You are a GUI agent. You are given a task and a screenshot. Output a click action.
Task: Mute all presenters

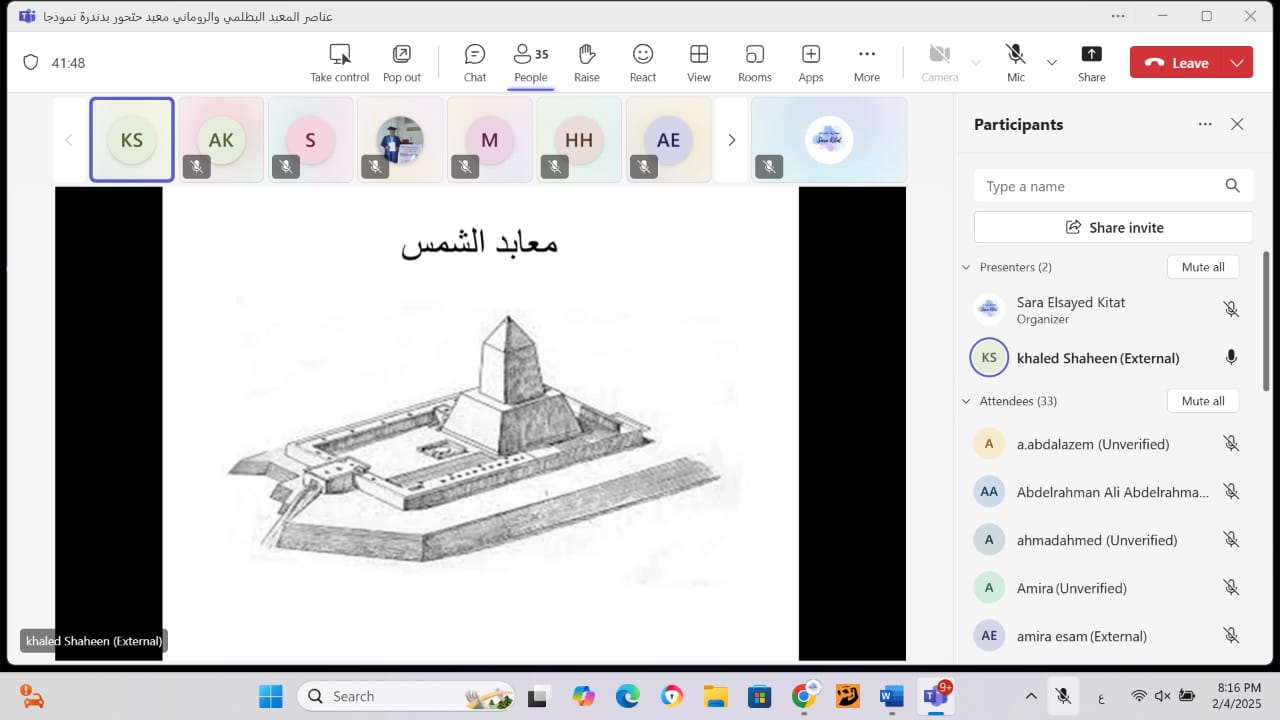[1203, 267]
